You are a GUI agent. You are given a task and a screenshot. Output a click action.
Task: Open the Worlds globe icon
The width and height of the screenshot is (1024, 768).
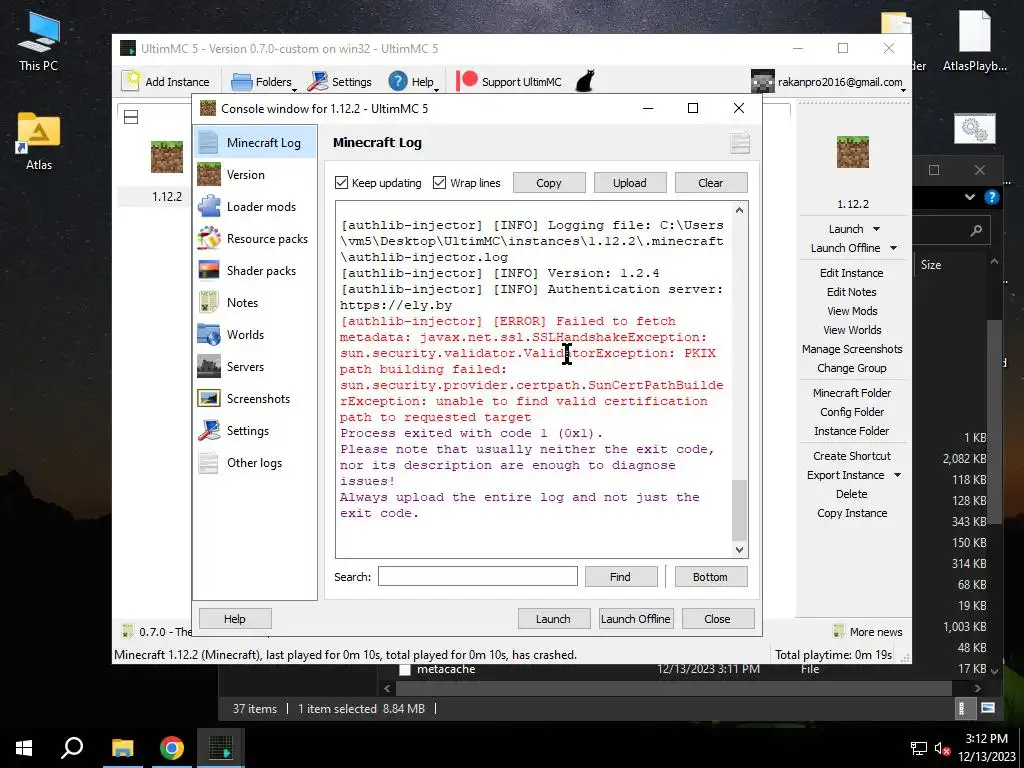tap(209, 334)
